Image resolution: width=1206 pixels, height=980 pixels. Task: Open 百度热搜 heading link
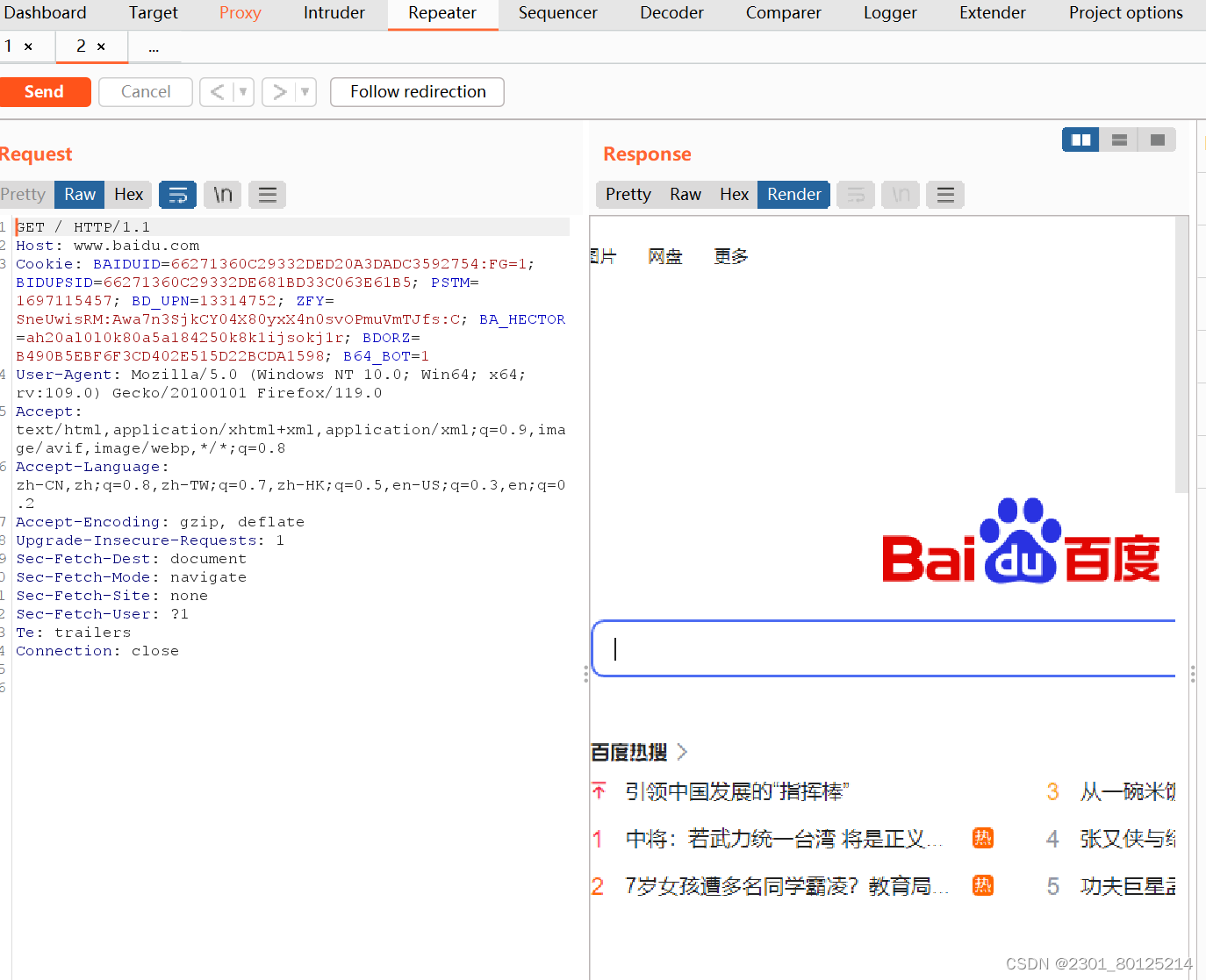pyautogui.click(x=629, y=752)
